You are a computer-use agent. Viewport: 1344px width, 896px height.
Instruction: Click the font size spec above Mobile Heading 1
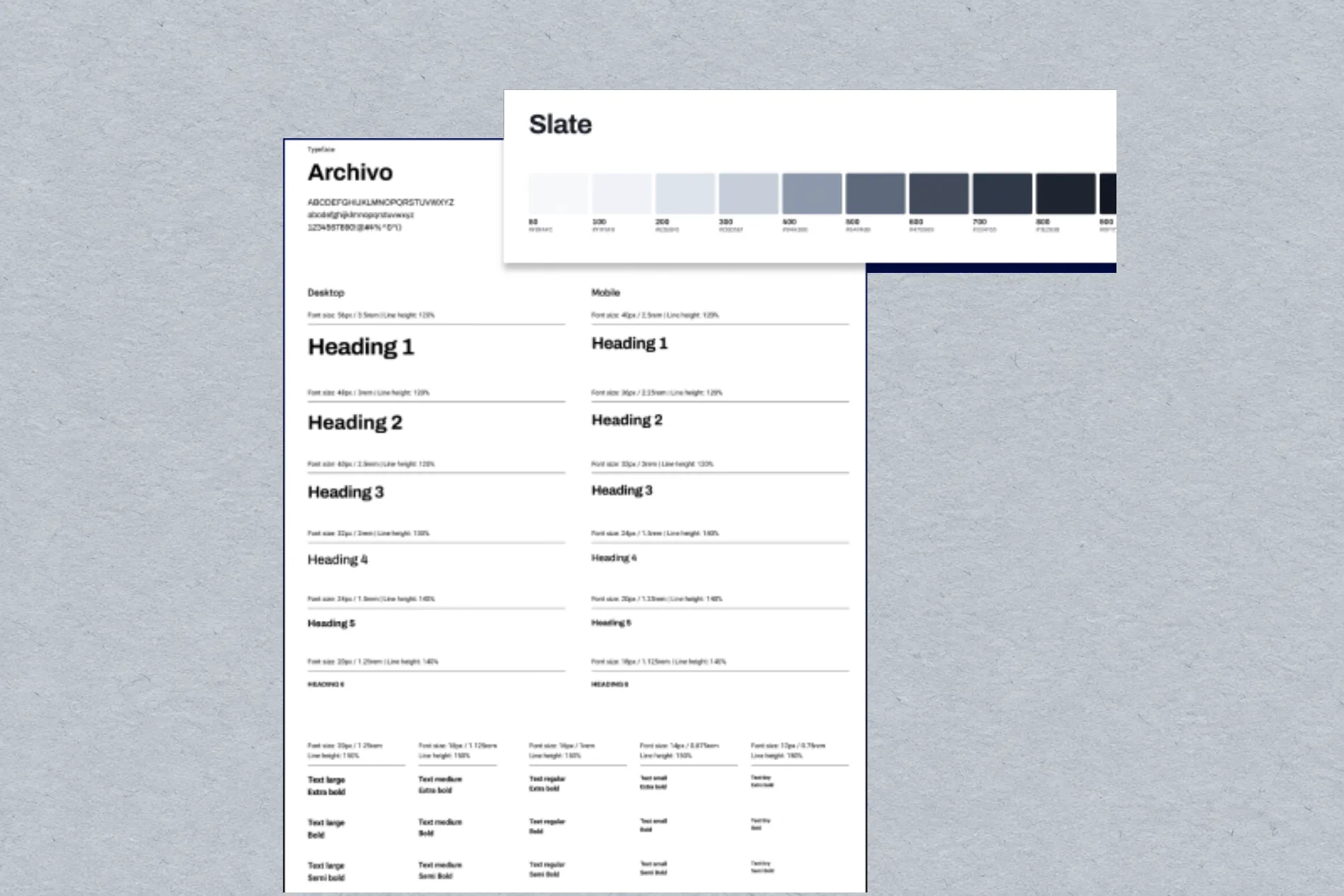pyautogui.click(x=655, y=315)
